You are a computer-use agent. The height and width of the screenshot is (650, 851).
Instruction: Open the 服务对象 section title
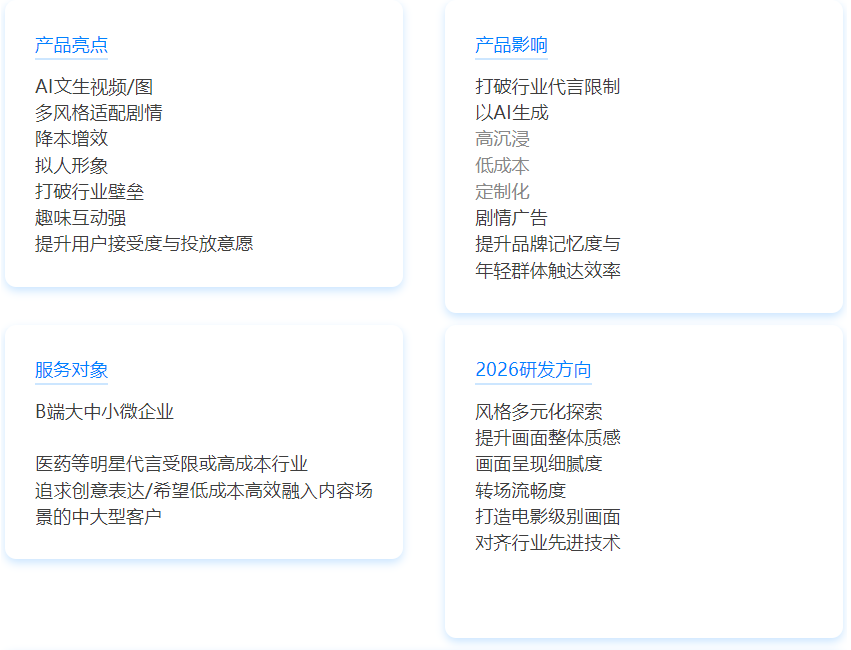coord(71,370)
